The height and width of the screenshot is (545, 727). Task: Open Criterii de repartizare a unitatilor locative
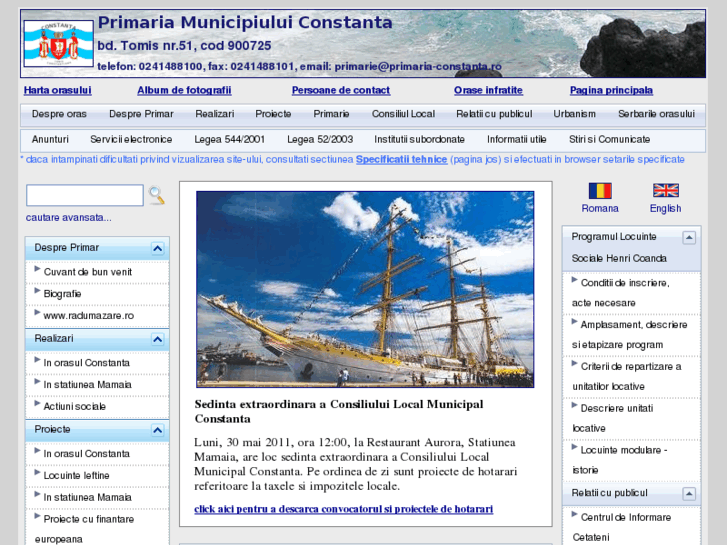(x=626, y=377)
